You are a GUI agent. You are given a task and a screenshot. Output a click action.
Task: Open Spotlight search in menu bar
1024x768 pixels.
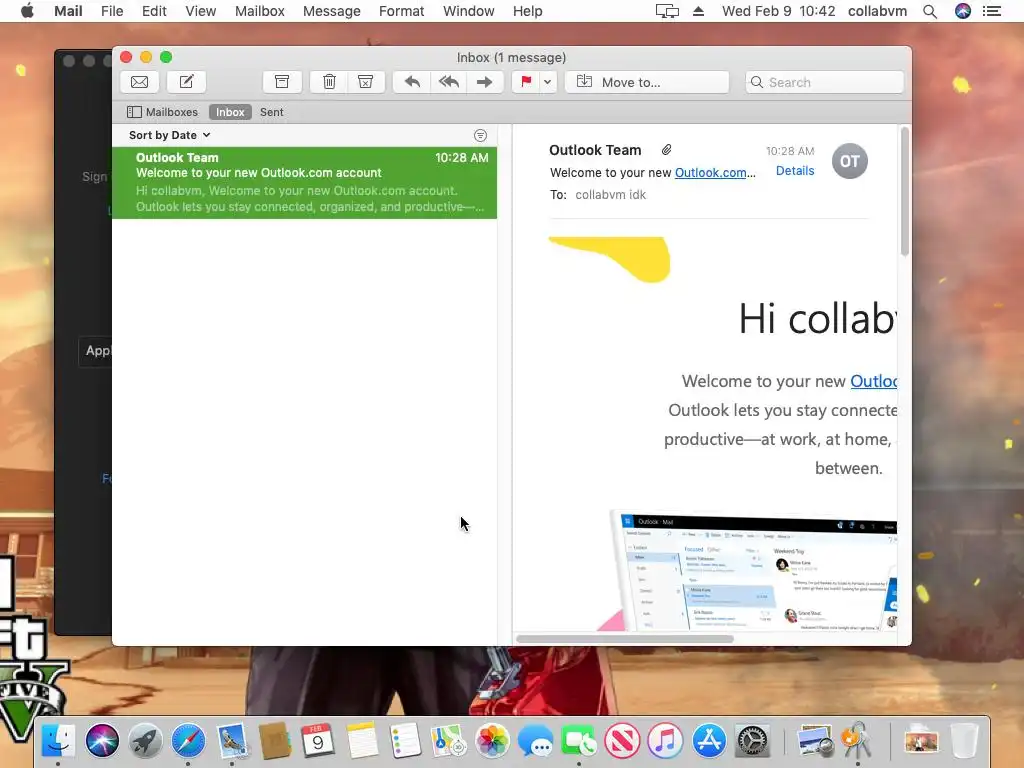(930, 11)
